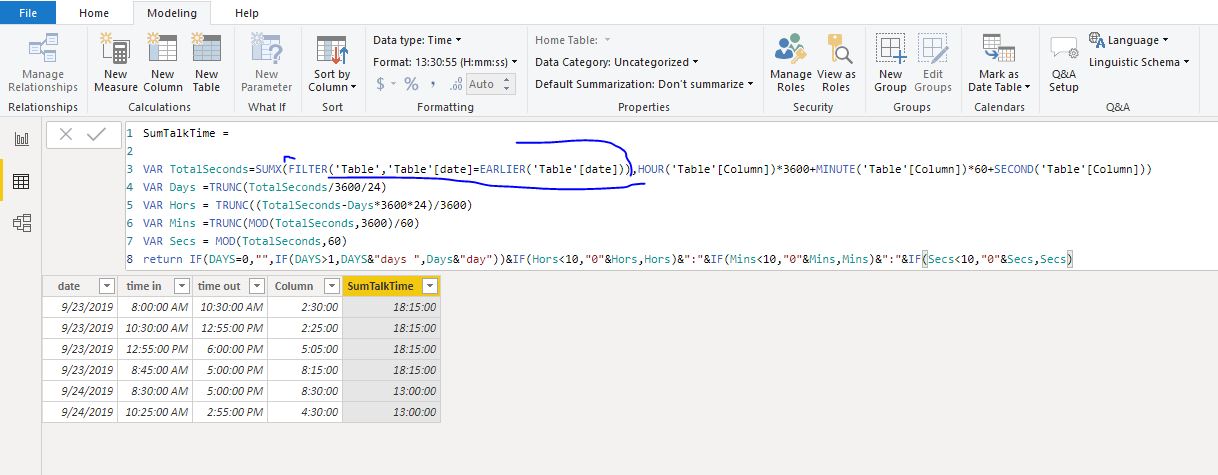Open the date column filter dropdown
The image size is (1218, 475).
click(105, 286)
